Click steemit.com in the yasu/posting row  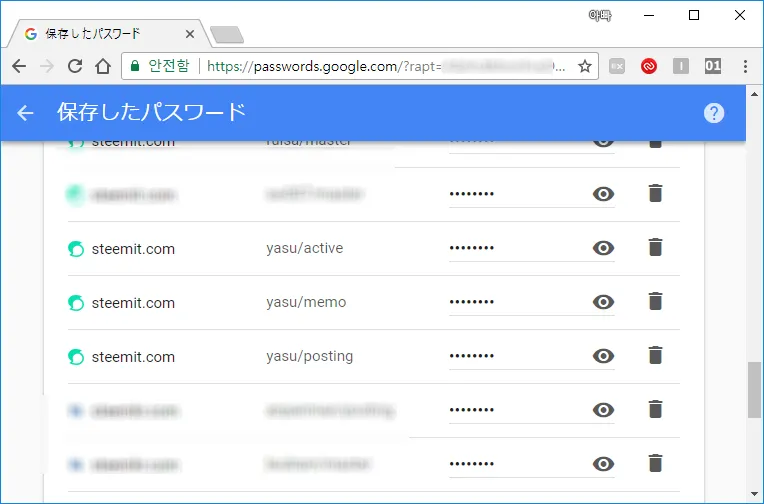pyautogui.click(x=133, y=357)
